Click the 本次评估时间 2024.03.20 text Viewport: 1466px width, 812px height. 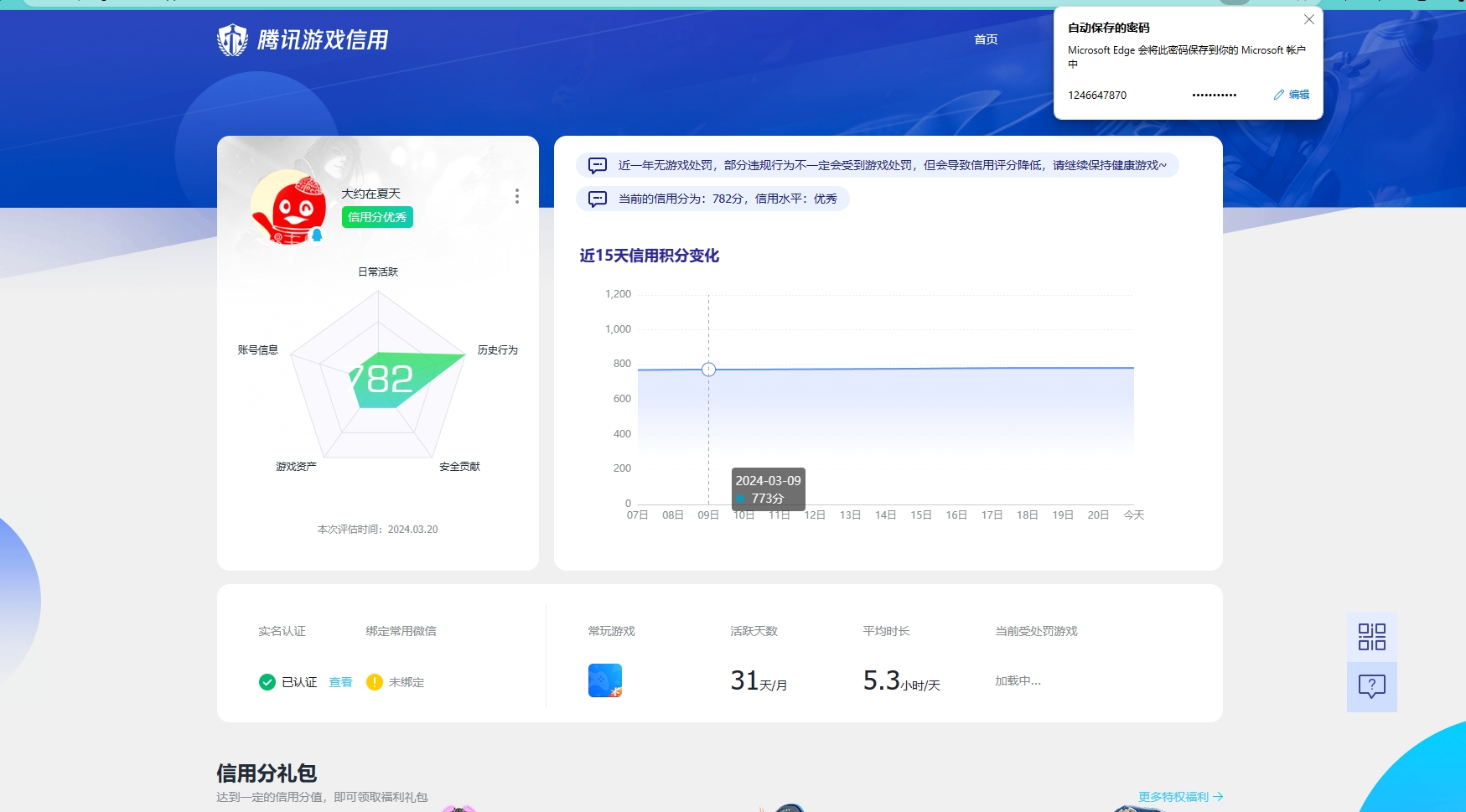click(377, 530)
